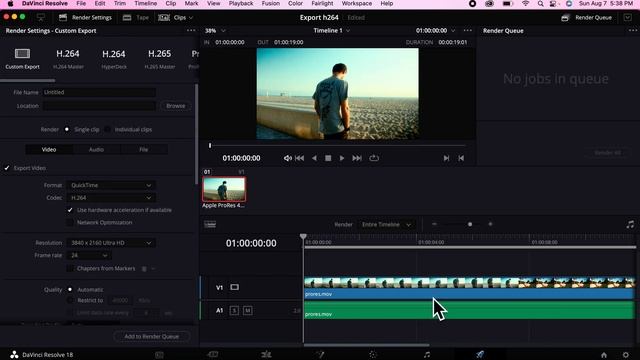This screenshot has width=640, height=360.
Task: Mute the A1 audio track
Action: point(247,311)
